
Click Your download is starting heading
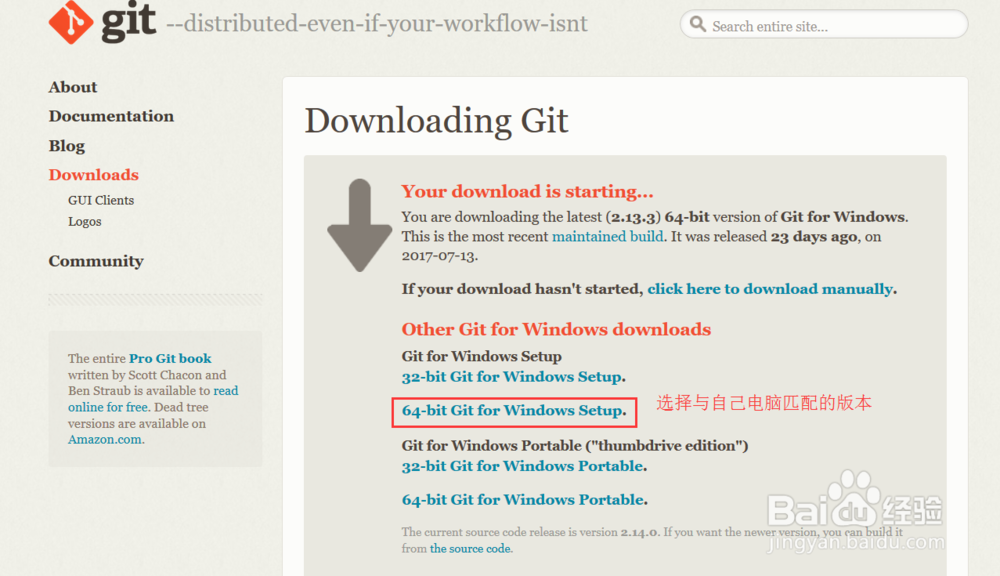pyautogui.click(x=527, y=191)
